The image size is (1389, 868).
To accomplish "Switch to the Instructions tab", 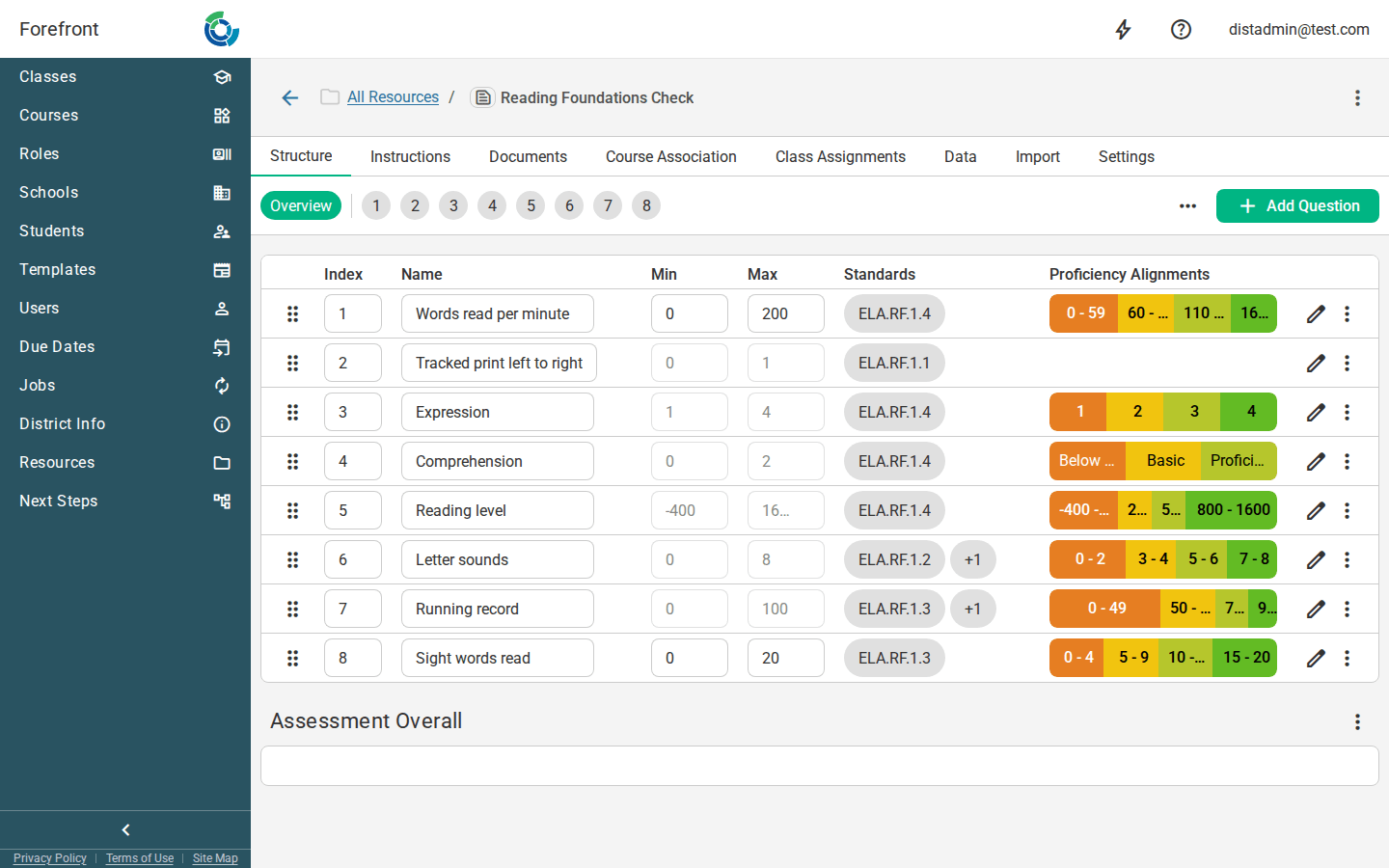I will click(x=410, y=156).
